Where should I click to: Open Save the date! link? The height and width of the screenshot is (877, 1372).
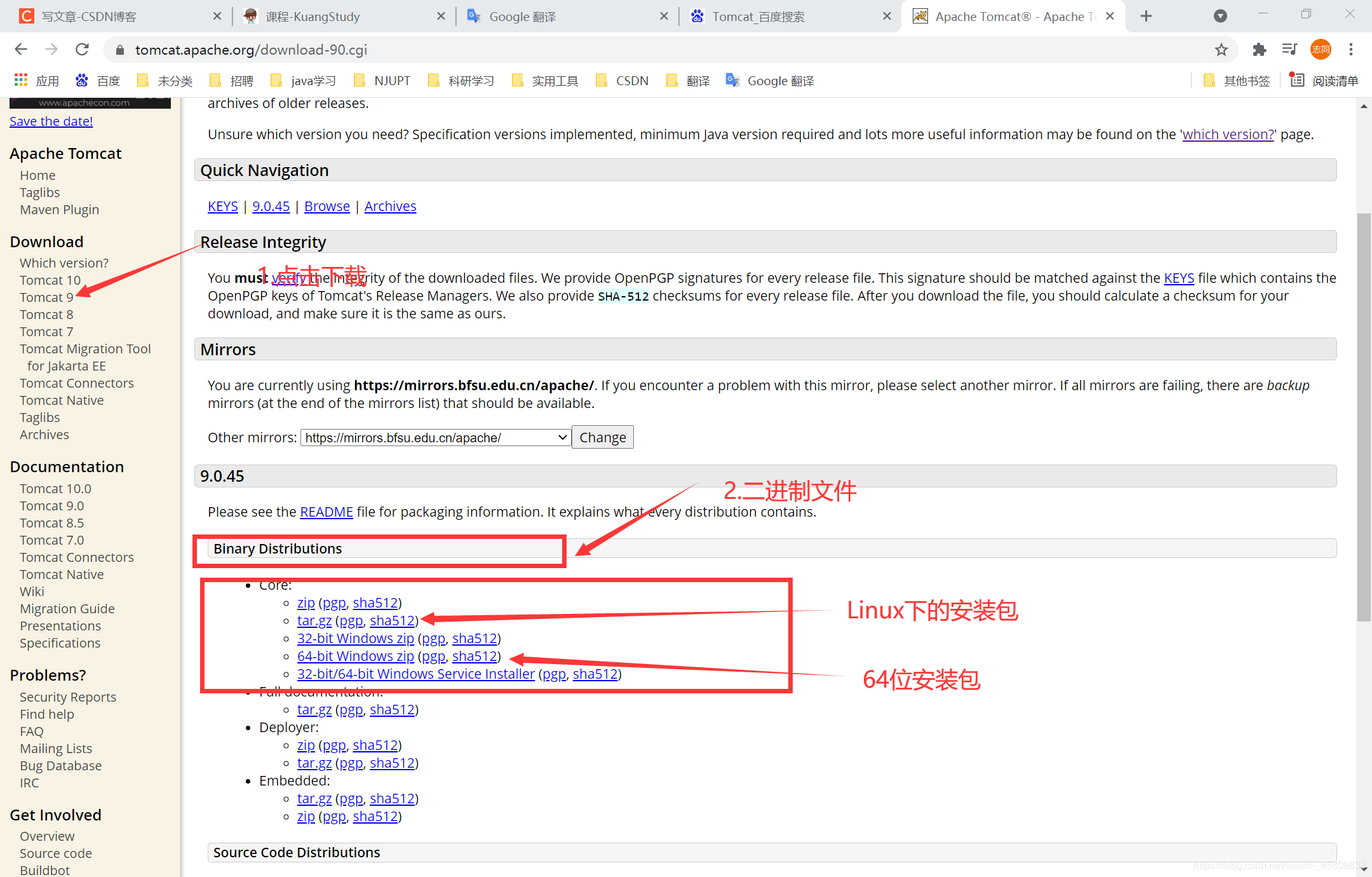tap(51, 121)
